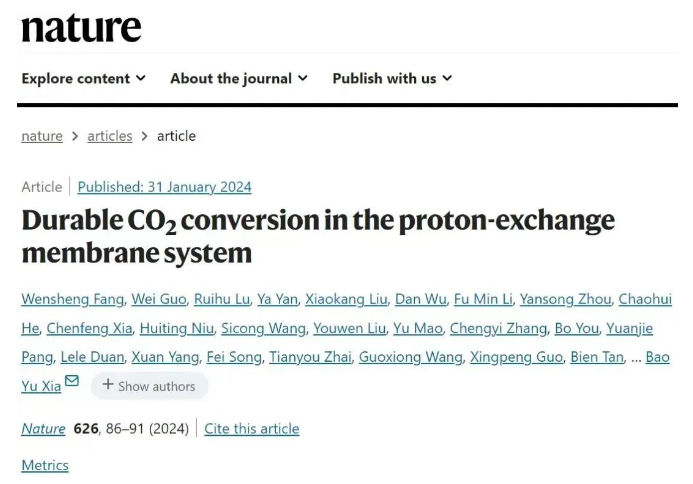
Task: Open the Published: 31 January 2024 link
Action: (164, 187)
